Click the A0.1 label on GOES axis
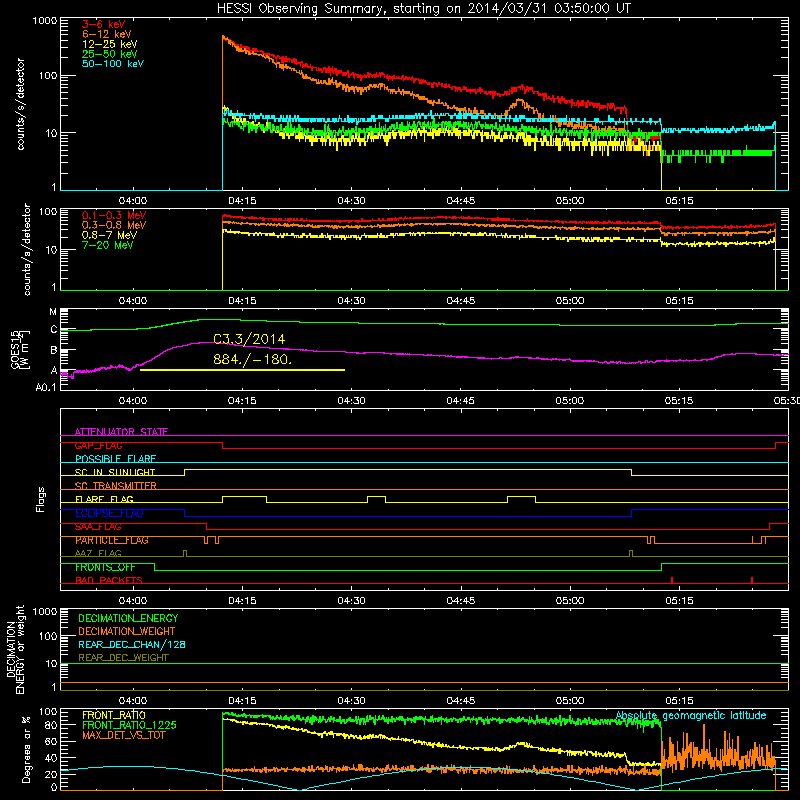Screen dimensions: 800x800 pos(46,388)
